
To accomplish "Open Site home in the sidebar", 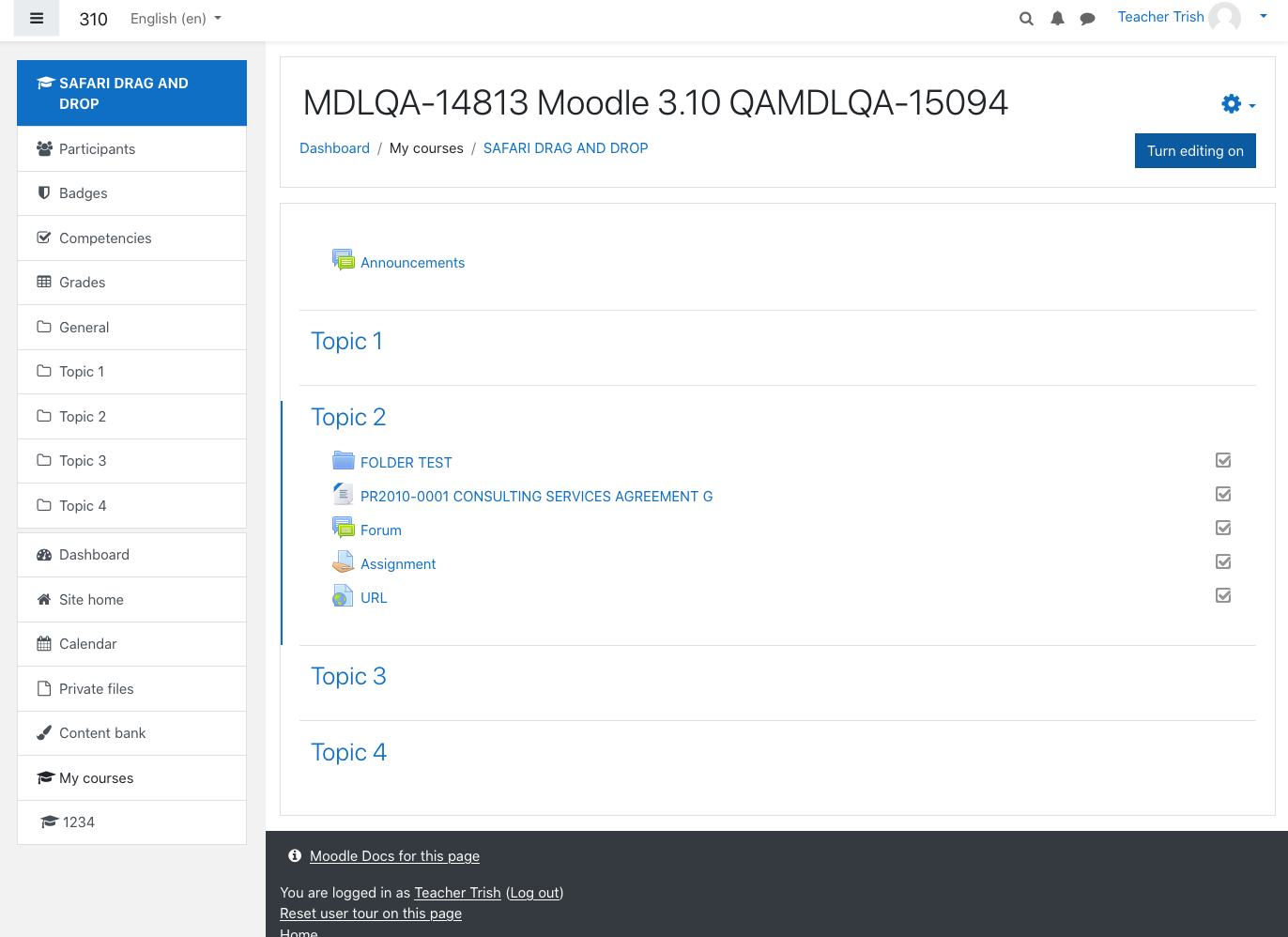I will 131,600.
